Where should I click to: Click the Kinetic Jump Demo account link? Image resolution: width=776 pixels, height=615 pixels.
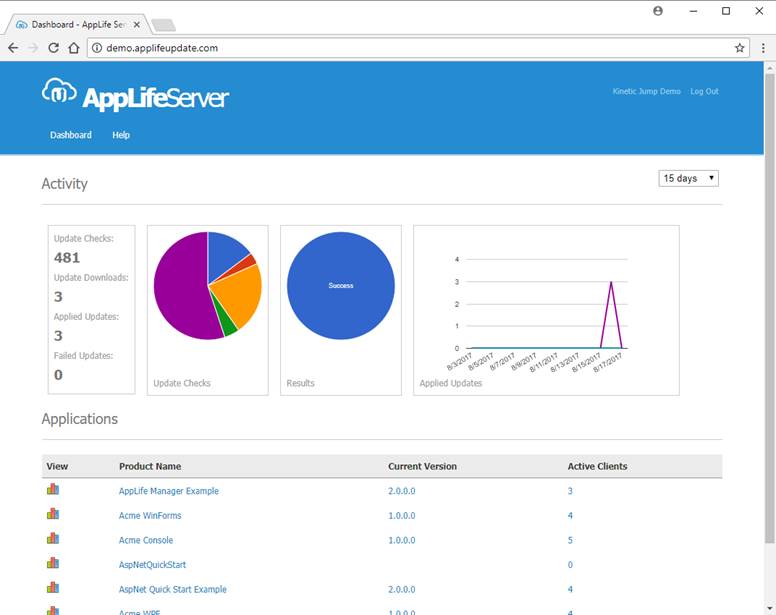[x=646, y=92]
